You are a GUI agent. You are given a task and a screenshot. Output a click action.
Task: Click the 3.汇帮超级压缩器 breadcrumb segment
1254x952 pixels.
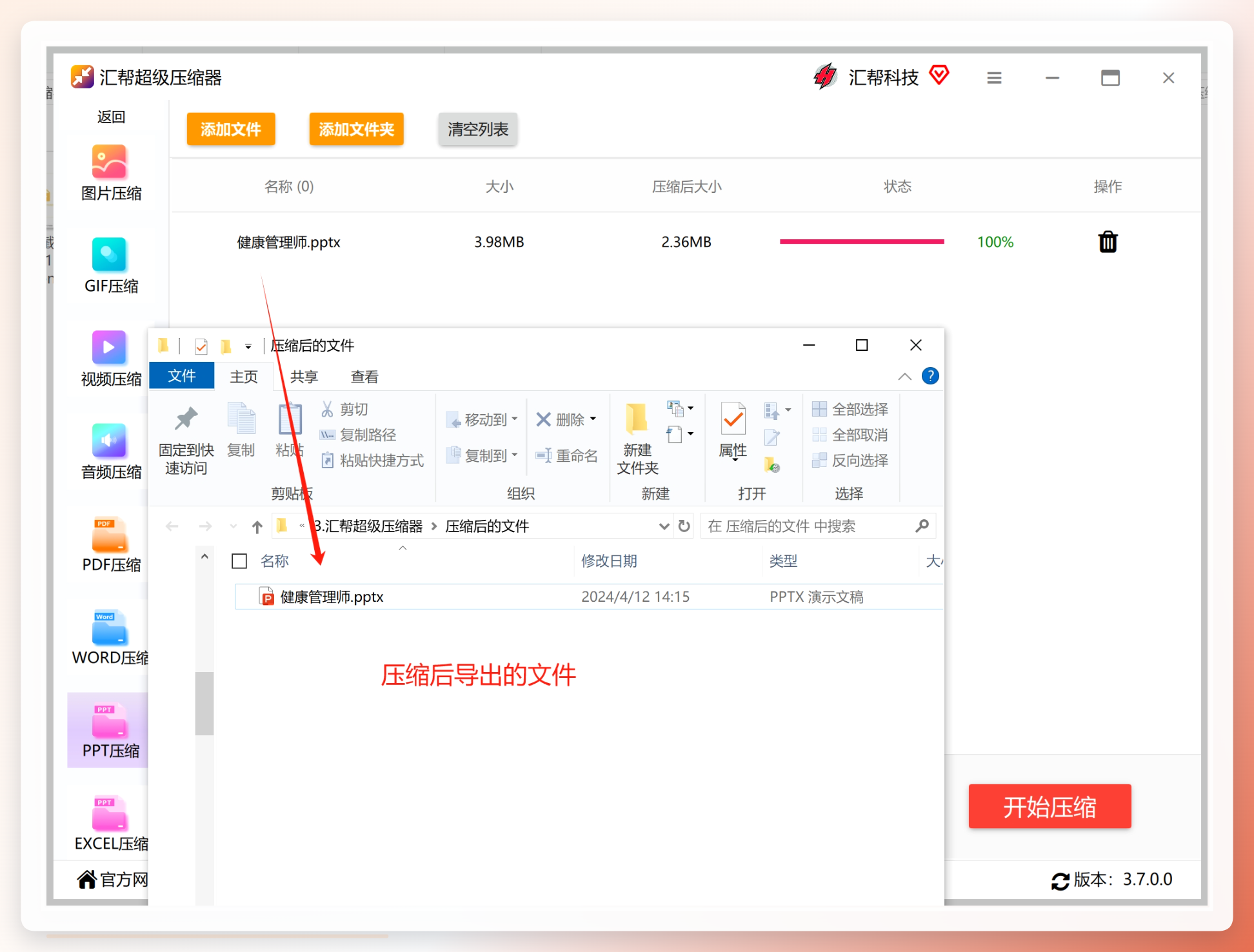368,526
